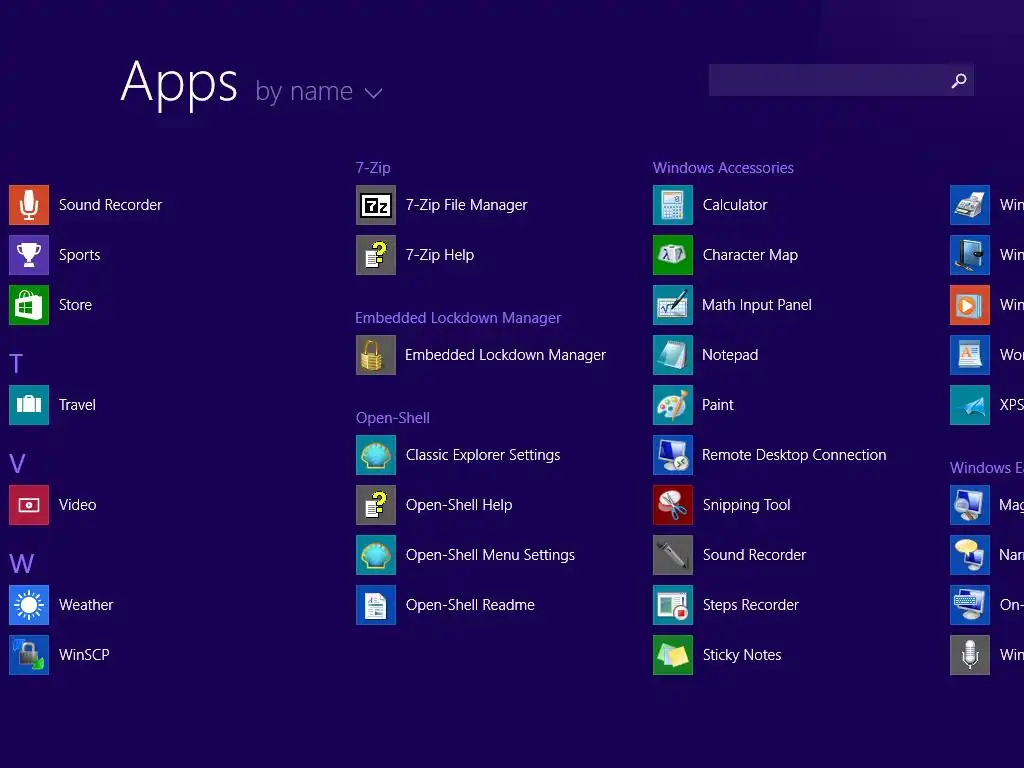
Task: Open Windows Accessories Sound Recorder gray microphone tile
Action: click(673, 555)
